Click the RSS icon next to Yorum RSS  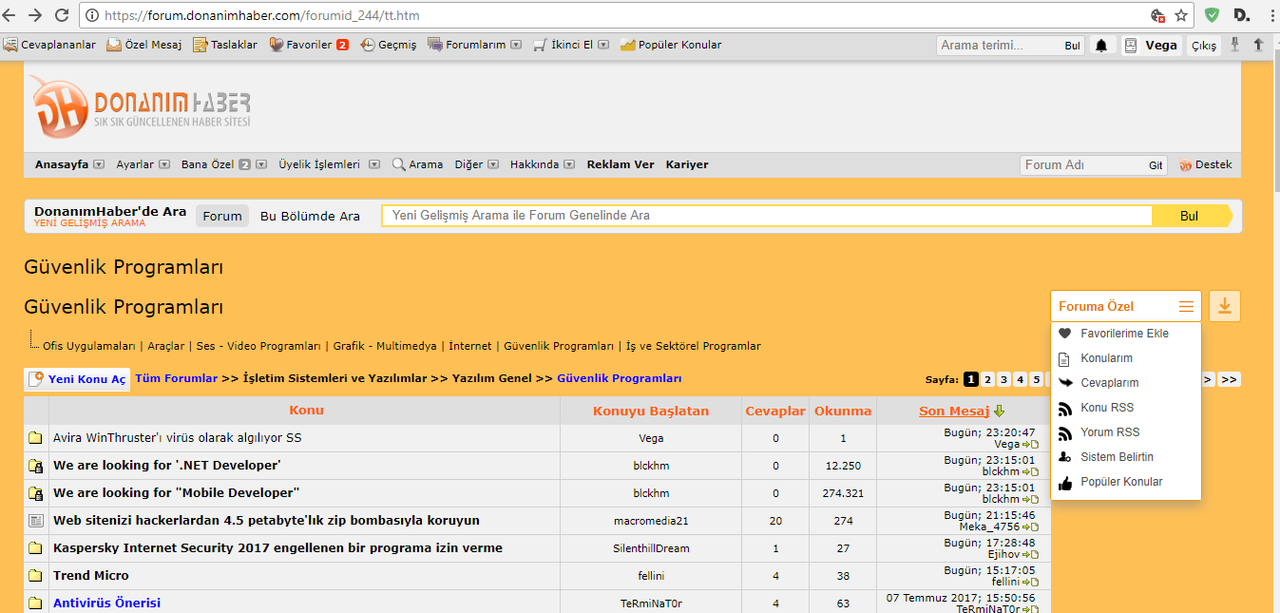(1065, 432)
